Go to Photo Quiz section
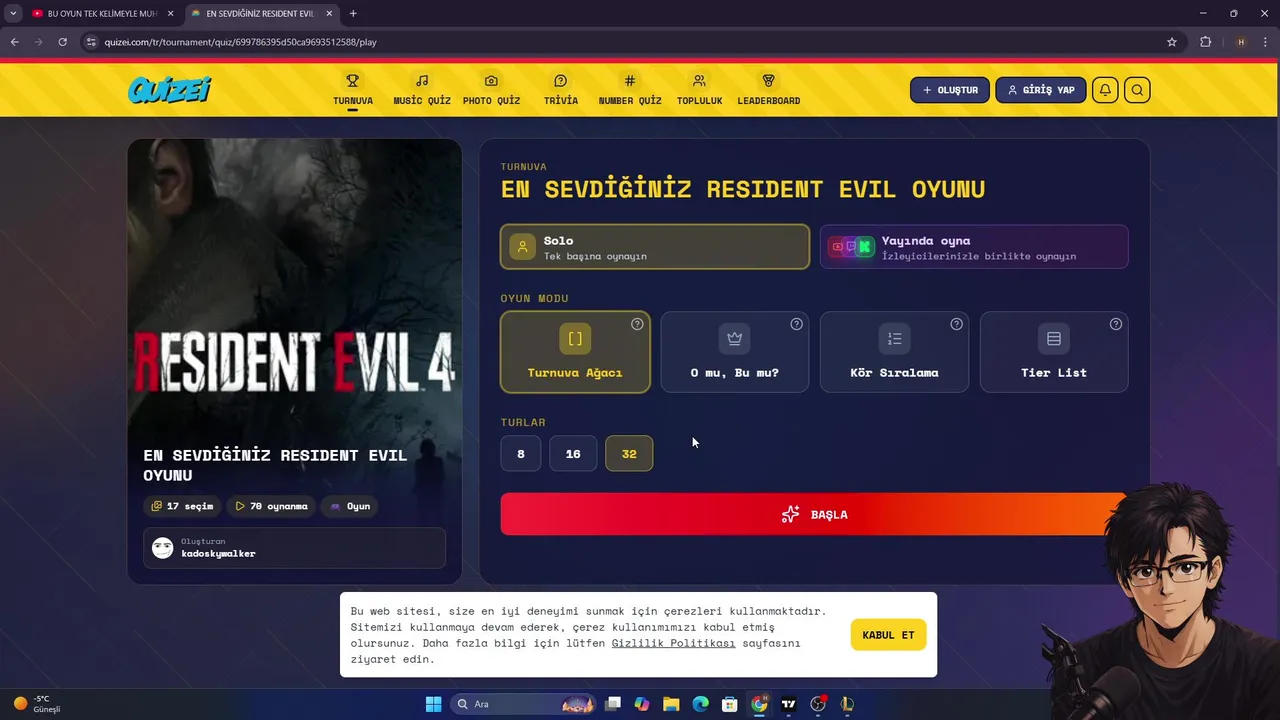The image size is (1280, 720). [491, 90]
